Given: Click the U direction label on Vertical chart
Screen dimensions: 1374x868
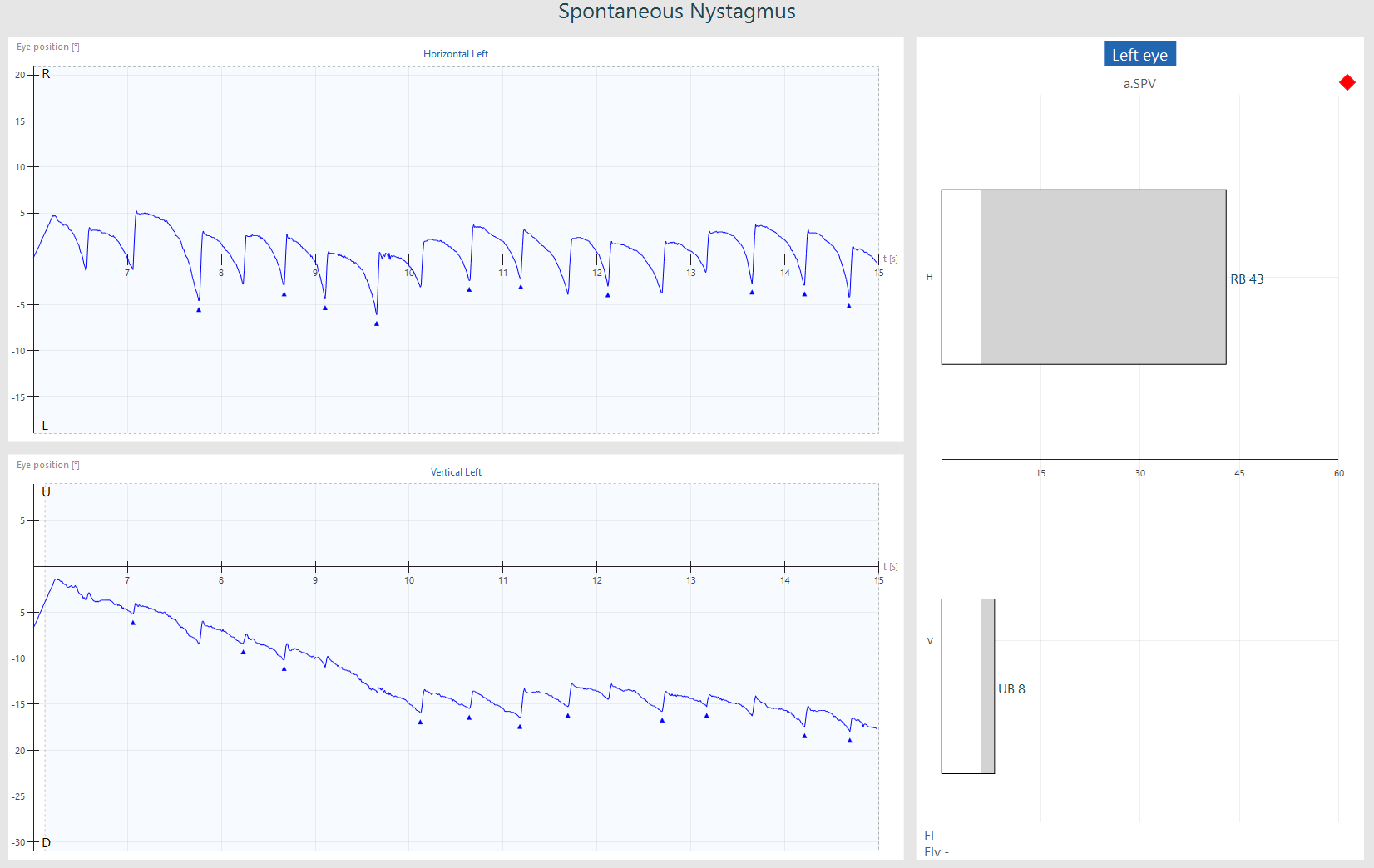Looking at the screenshot, I should pos(46,492).
